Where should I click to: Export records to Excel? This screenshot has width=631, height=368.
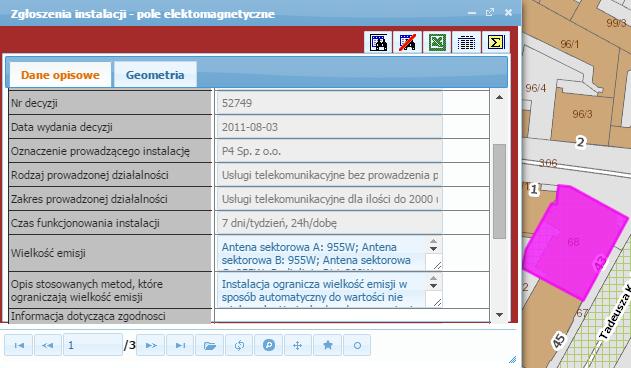point(437,42)
